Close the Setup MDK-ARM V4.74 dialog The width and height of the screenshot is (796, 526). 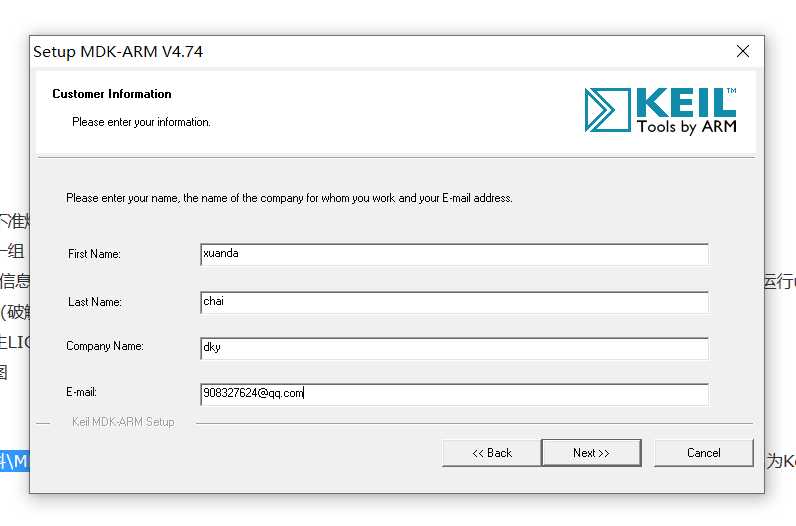point(743,51)
